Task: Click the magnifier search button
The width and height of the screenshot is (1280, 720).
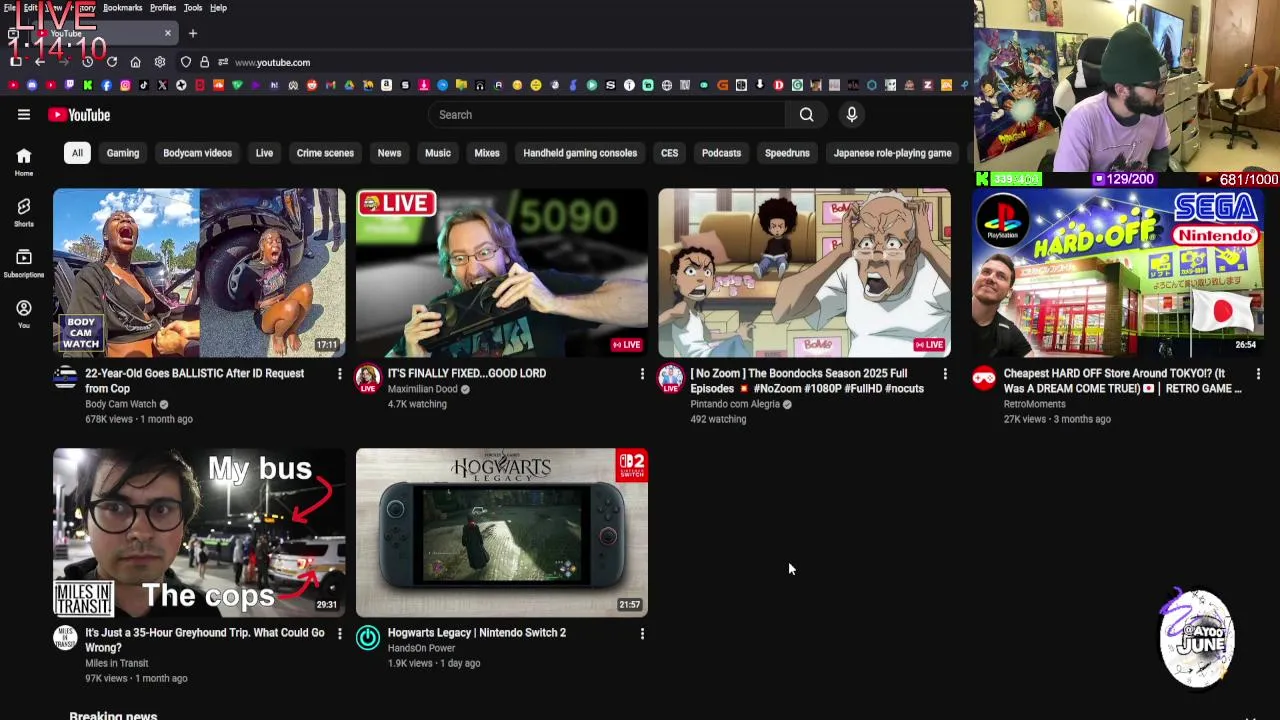Action: pyautogui.click(x=806, y=115)
